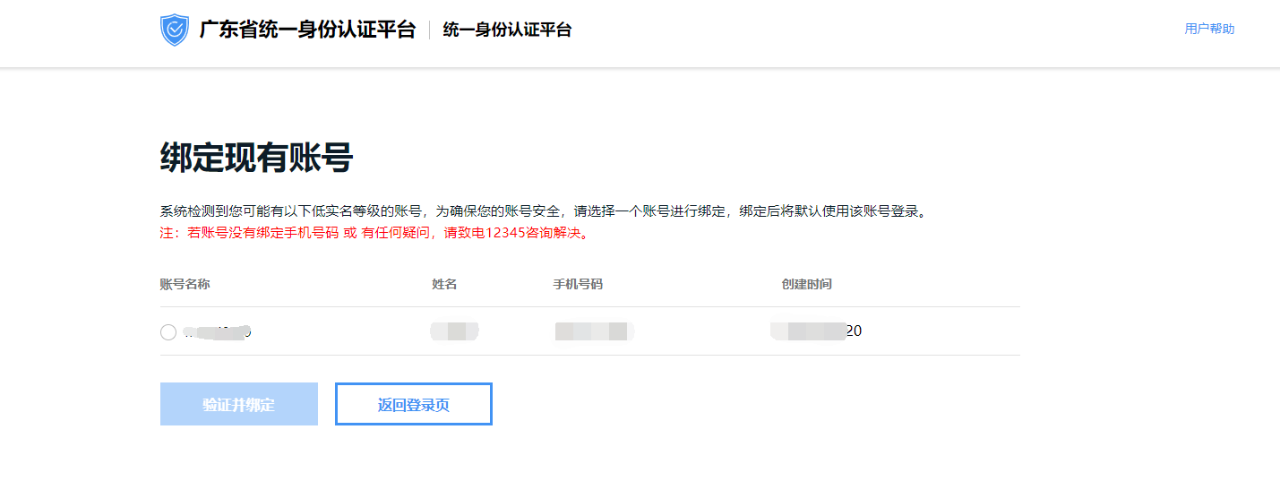1280x490 pixels.
Task: Click the 账号名称 column header
Action: [x=185, y=284]
